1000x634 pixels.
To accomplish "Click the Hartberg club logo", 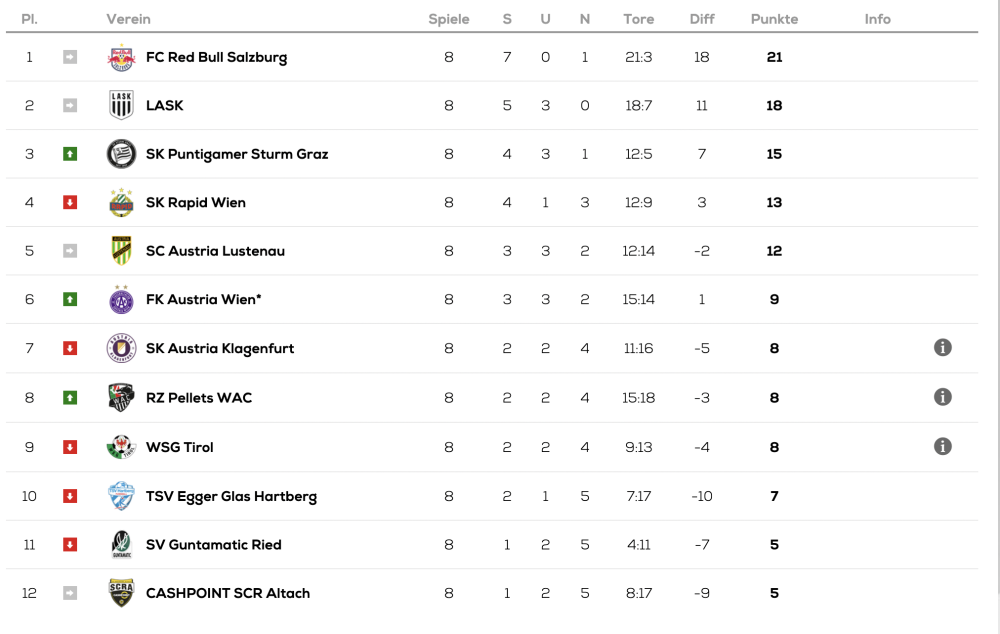I will (121, 496).
